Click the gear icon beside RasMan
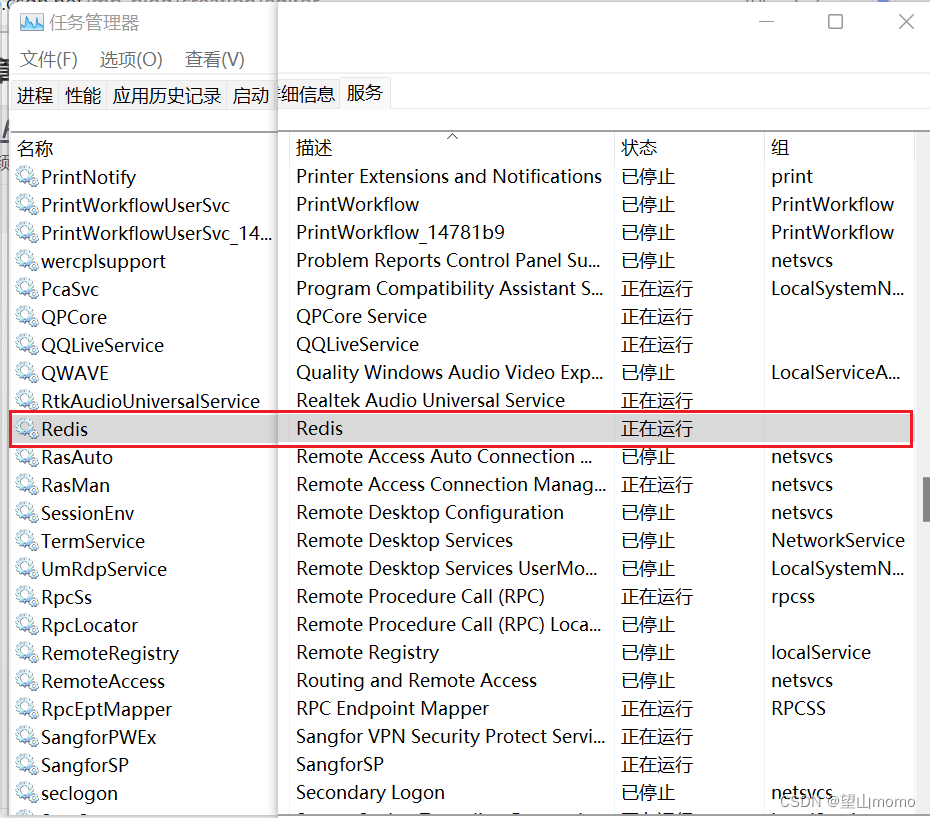The image size is (930, 818). pos(27,485)
